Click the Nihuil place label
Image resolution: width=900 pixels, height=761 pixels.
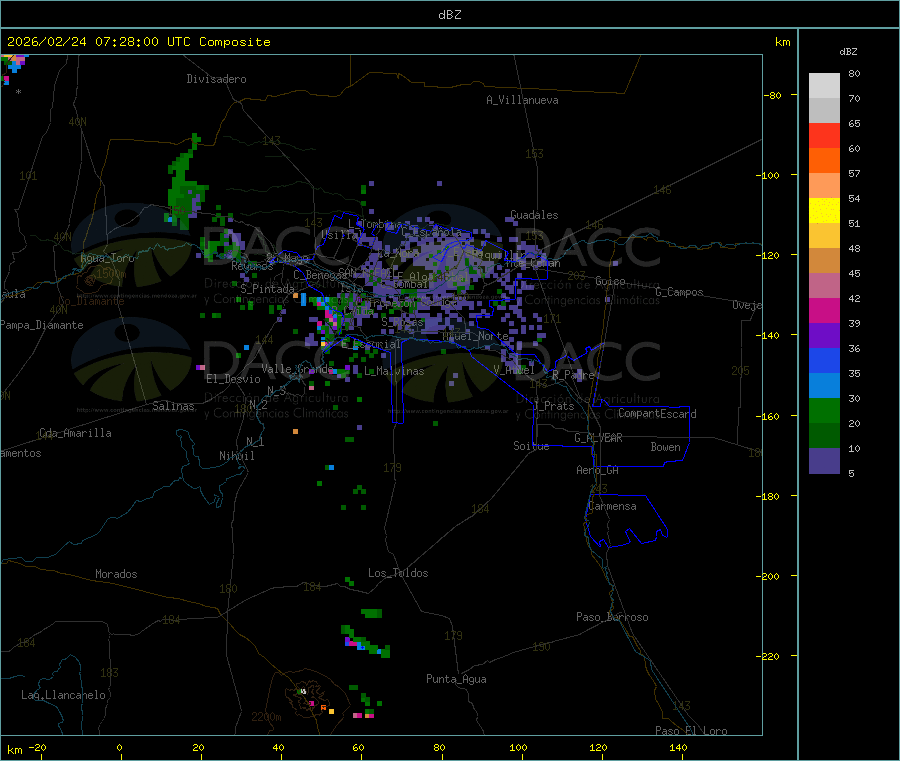click(x=236, y=456)
